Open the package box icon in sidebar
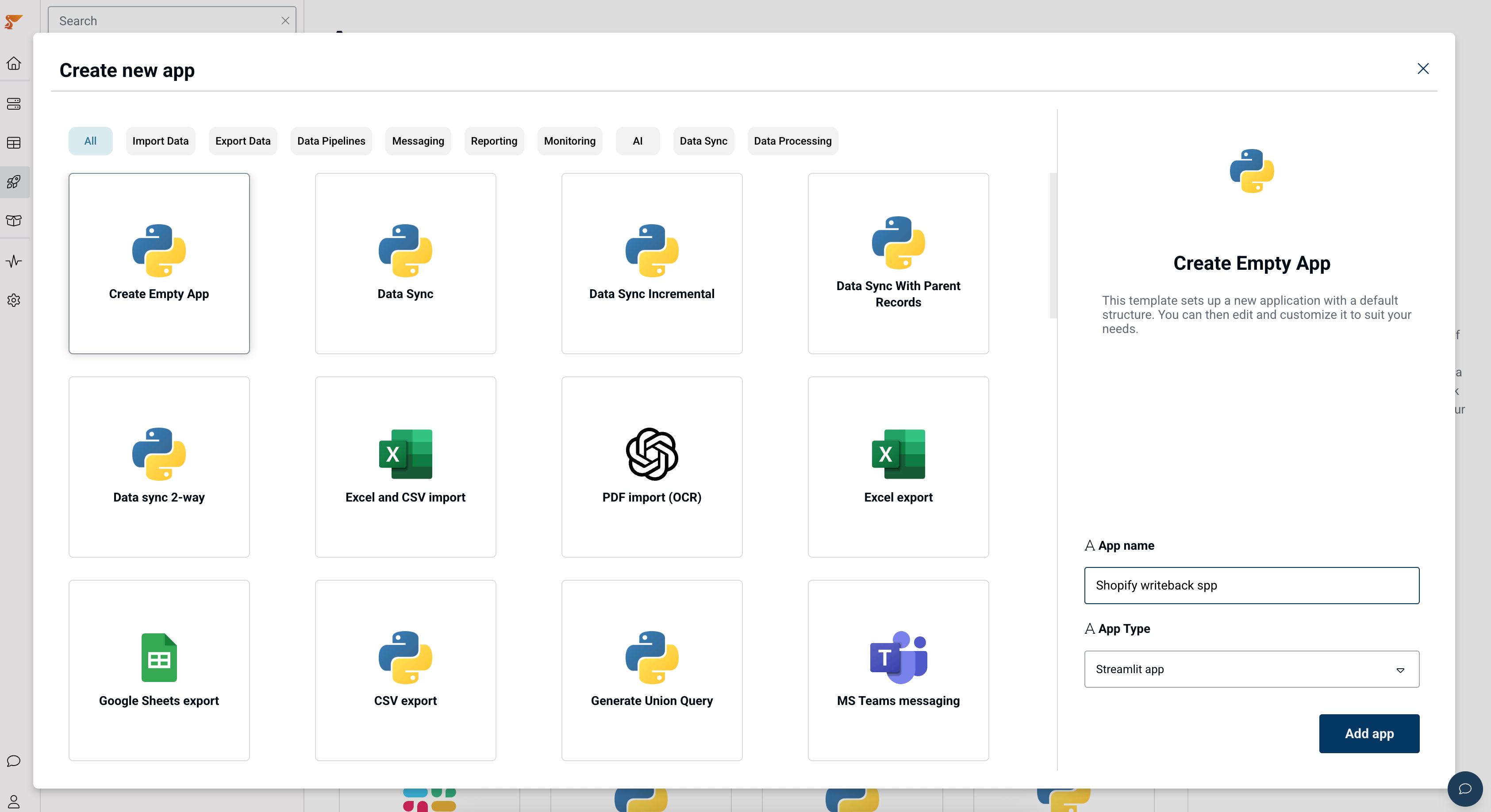This screenshot has height=812, width=1491. click(14, 221)
